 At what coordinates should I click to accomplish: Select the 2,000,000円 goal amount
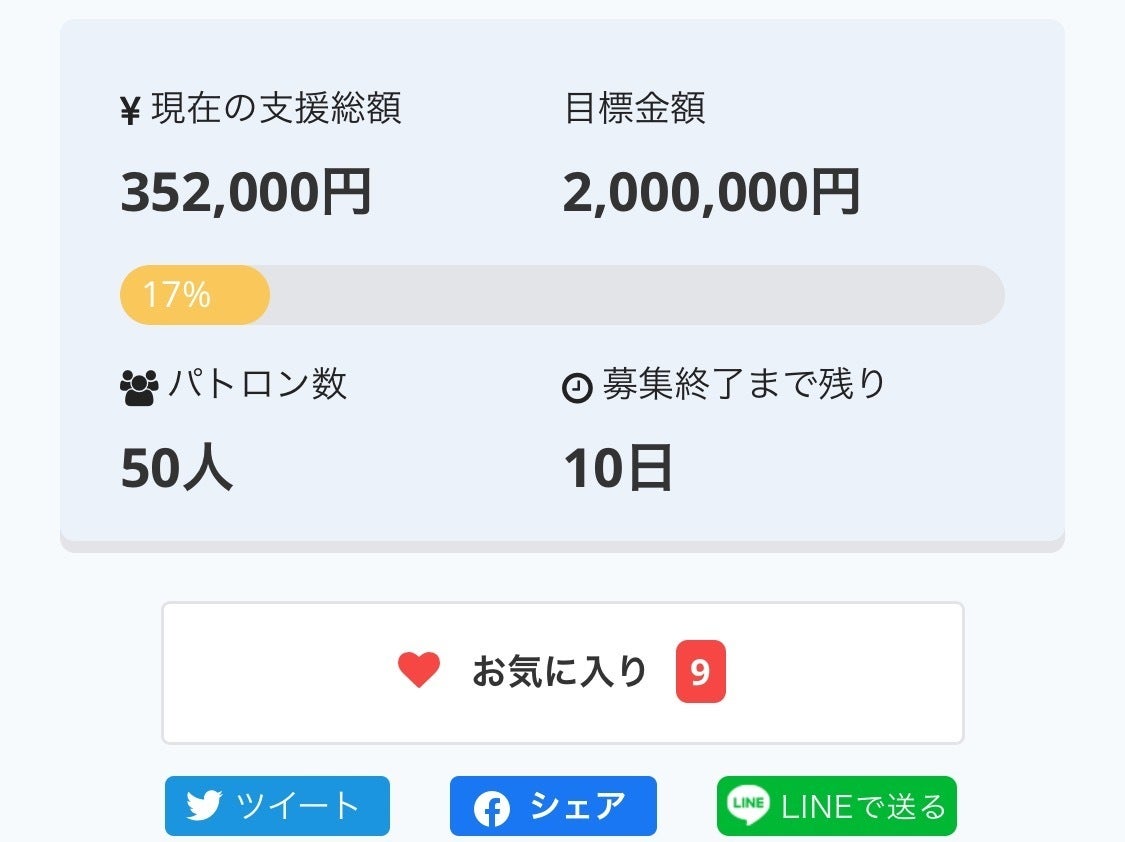(x=711, y=191)
